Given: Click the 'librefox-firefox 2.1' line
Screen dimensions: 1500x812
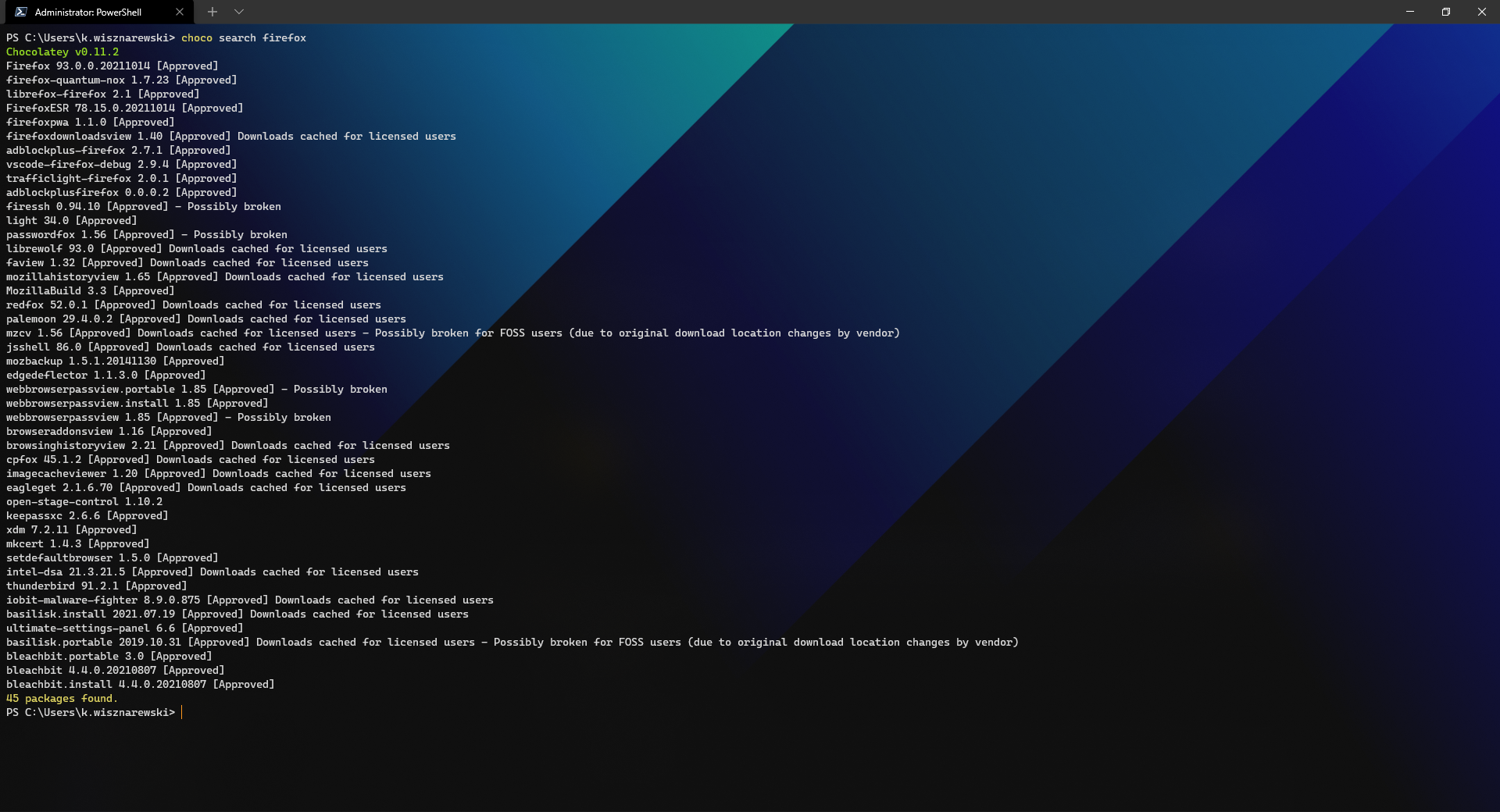Looking at the screenshot, I should point(103,94).
